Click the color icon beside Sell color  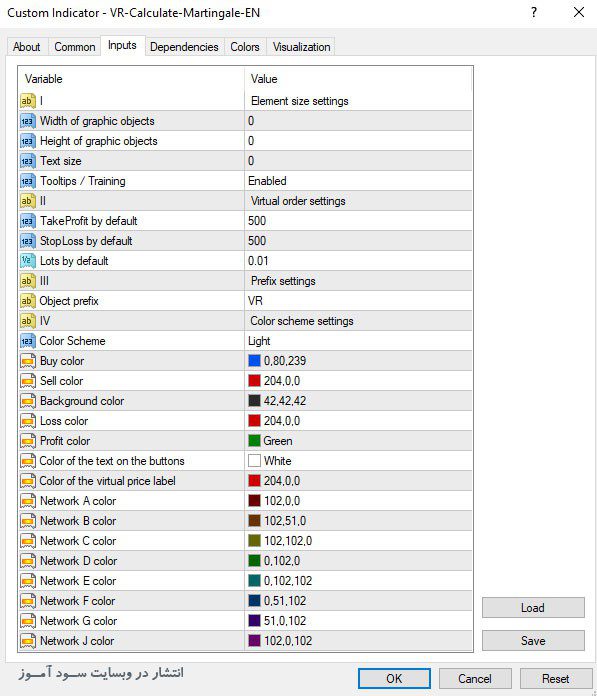pyautogui.click(x=28, y=381)
